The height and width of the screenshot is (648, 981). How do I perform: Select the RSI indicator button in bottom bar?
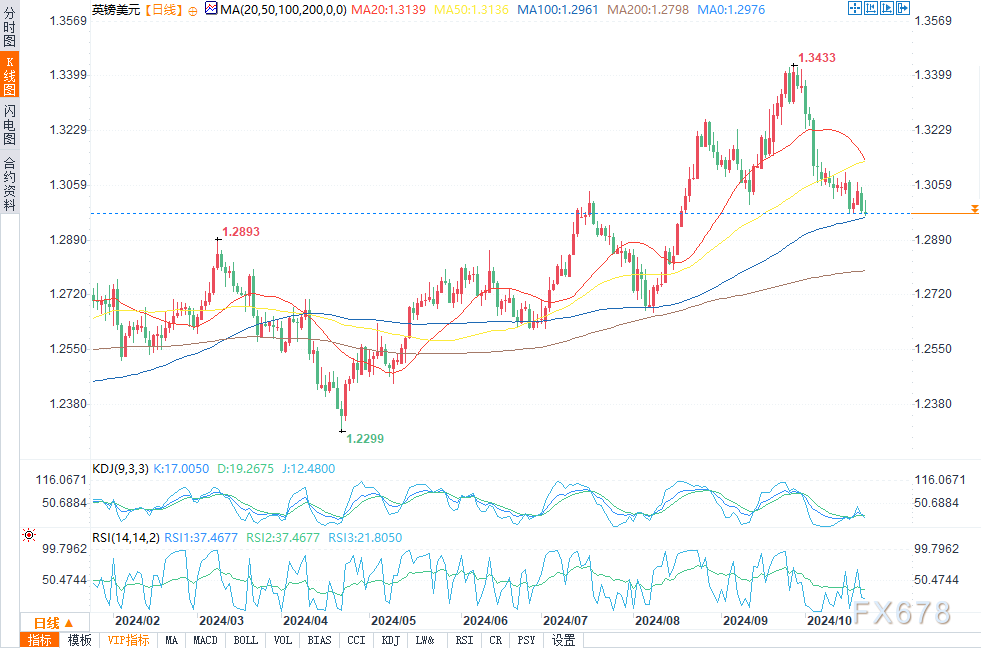tap(464, 640)
